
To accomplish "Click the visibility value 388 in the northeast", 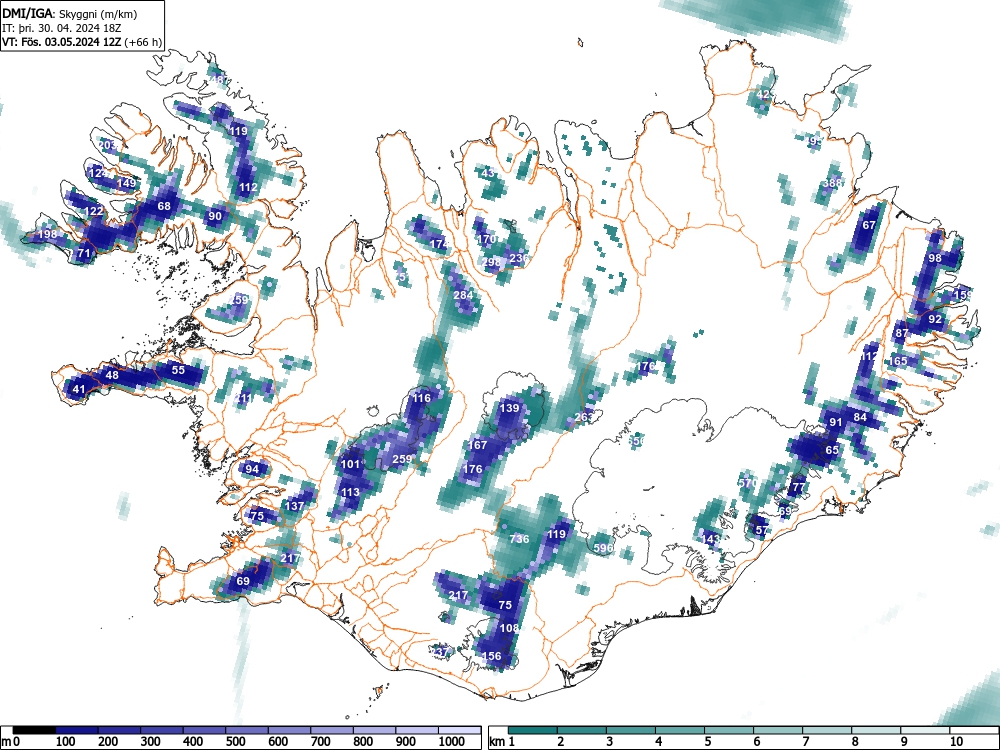I will pos(832,183).
